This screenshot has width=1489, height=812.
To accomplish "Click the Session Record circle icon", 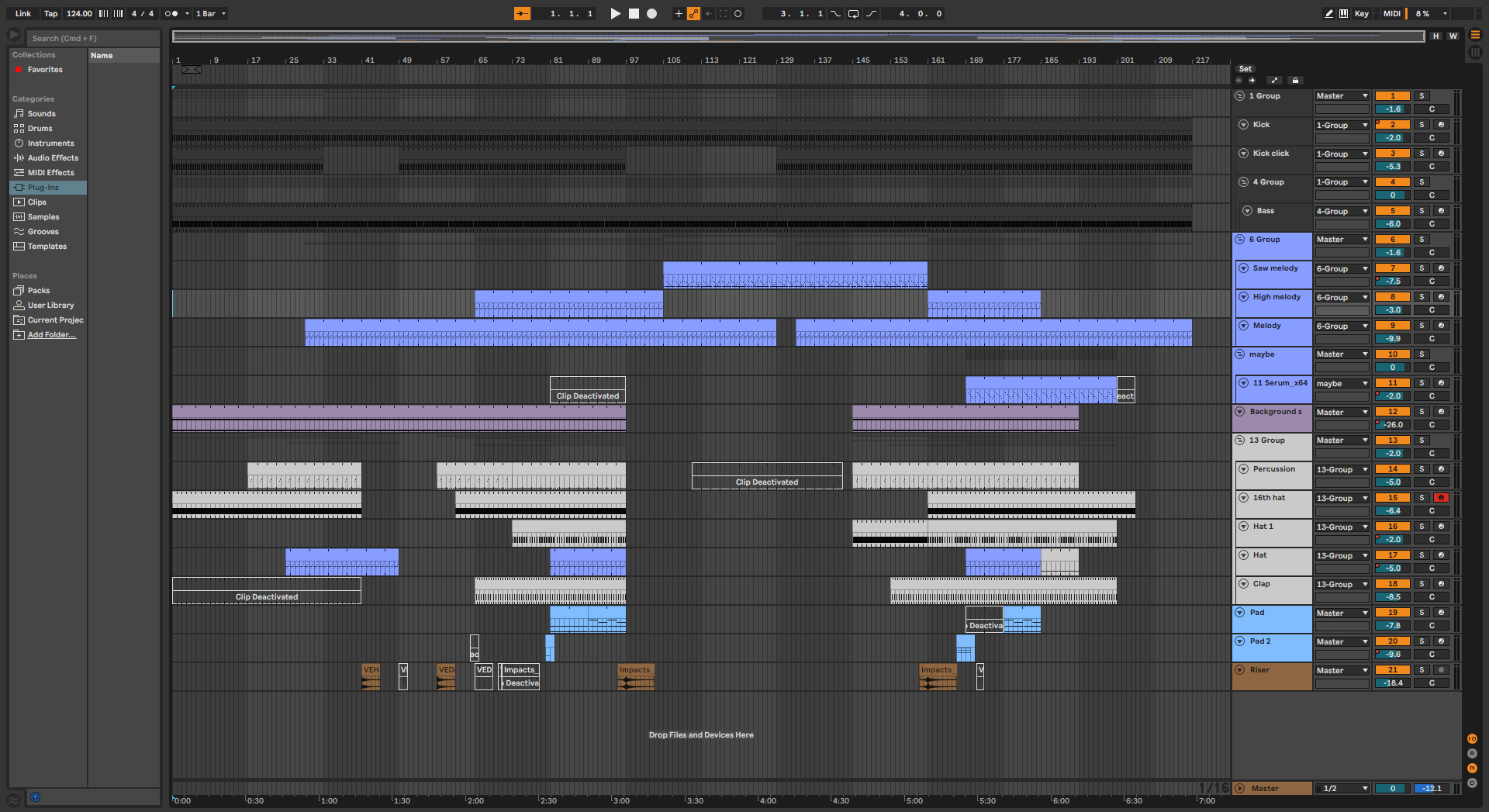I will click(738, 13).
